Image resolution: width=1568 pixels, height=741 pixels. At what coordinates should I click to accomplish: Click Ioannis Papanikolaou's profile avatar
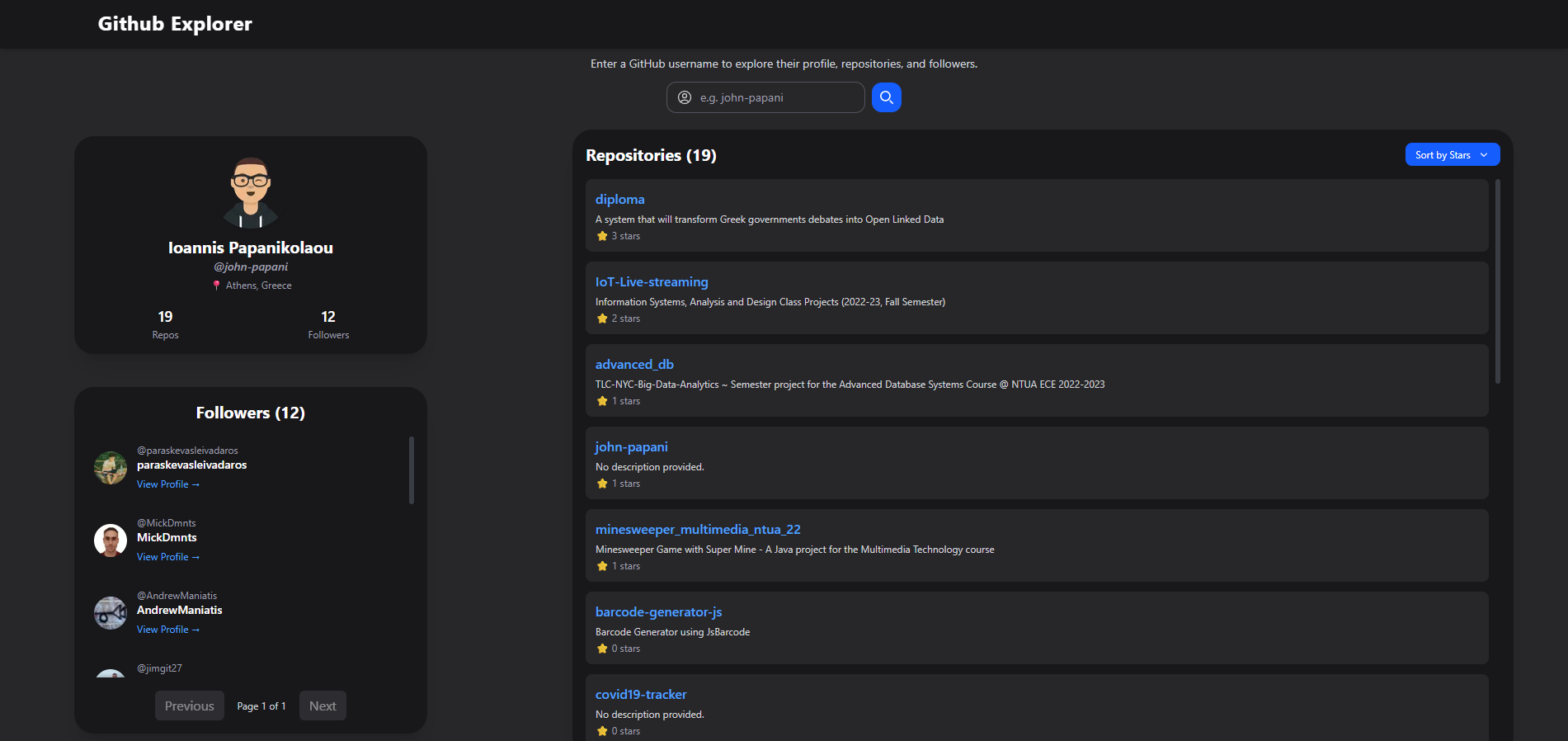click(x=251, y=192)
